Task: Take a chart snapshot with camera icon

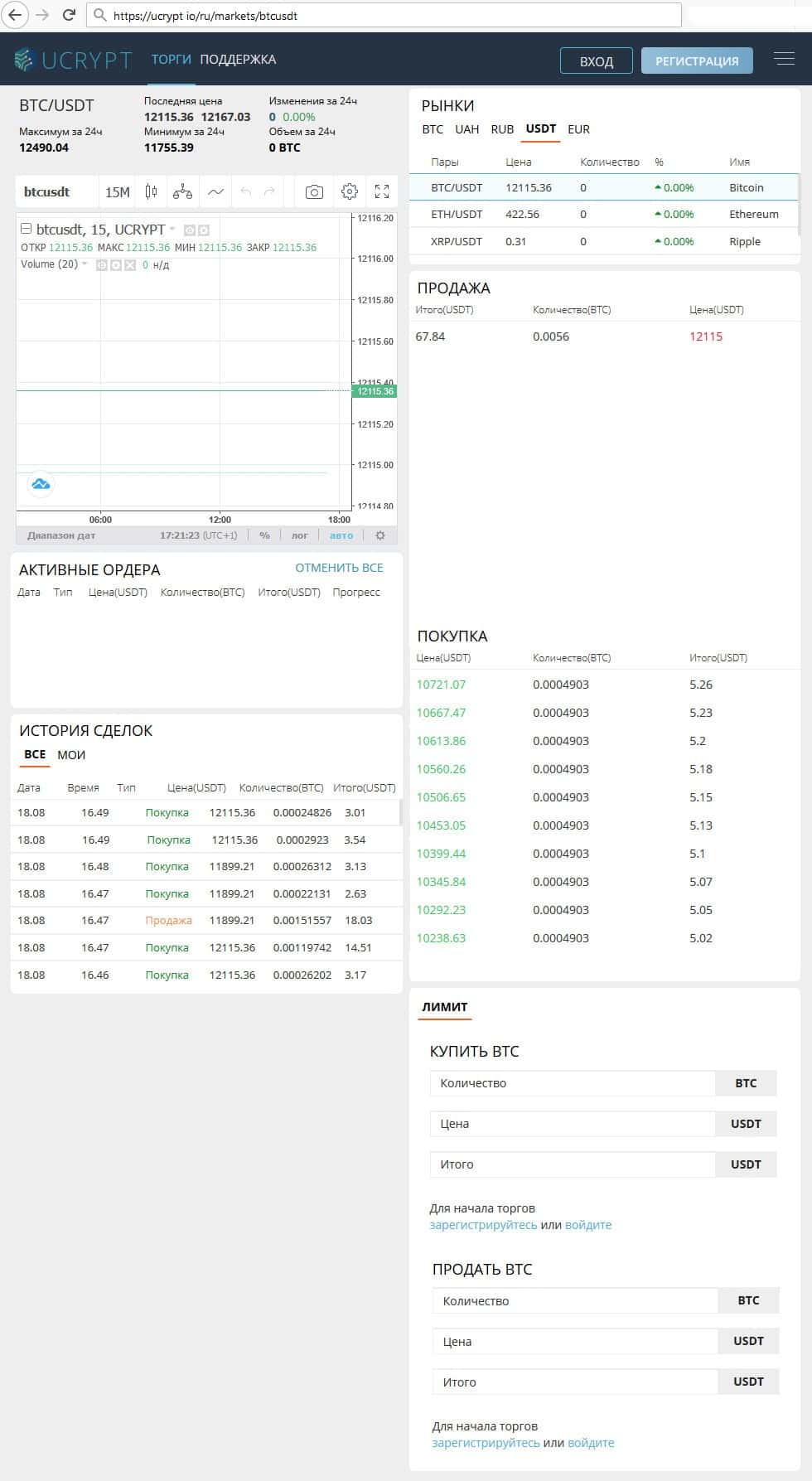Action: [314, 192]
